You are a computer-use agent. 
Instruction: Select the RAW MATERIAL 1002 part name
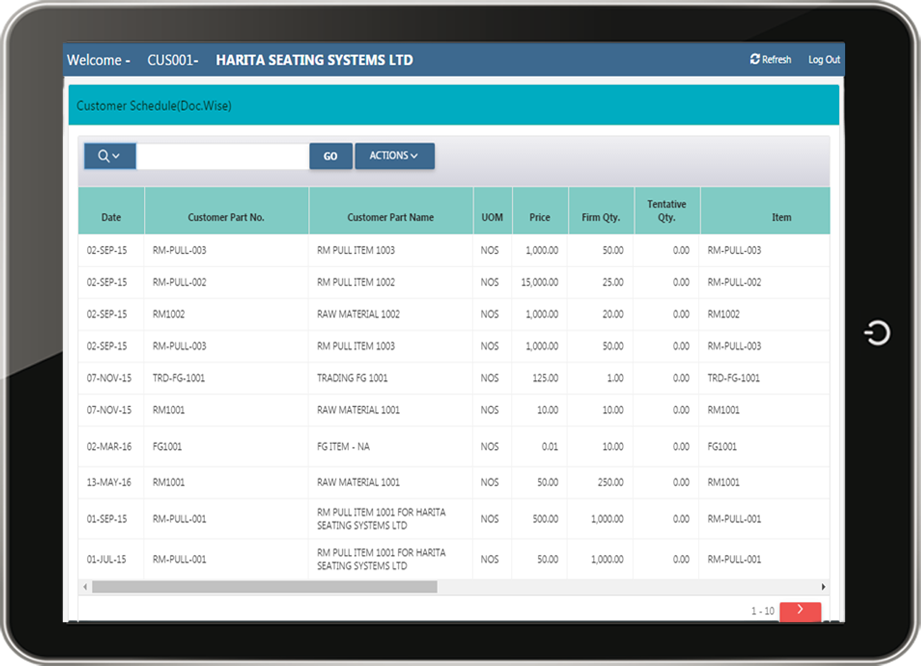coord(358,314)
